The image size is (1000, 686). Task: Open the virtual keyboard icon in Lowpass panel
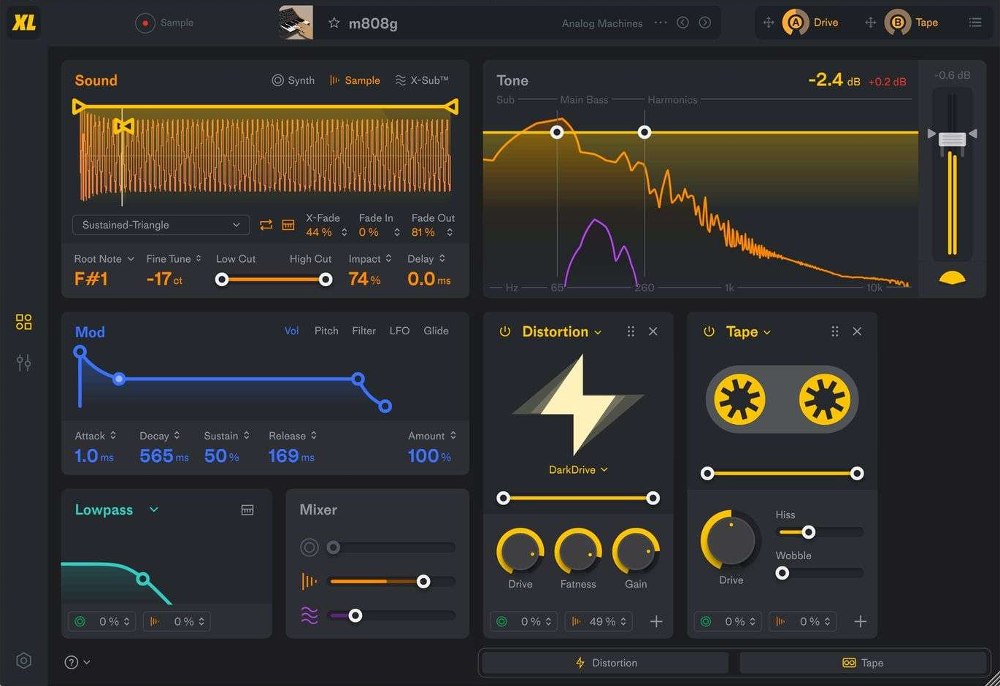(249, 510)
